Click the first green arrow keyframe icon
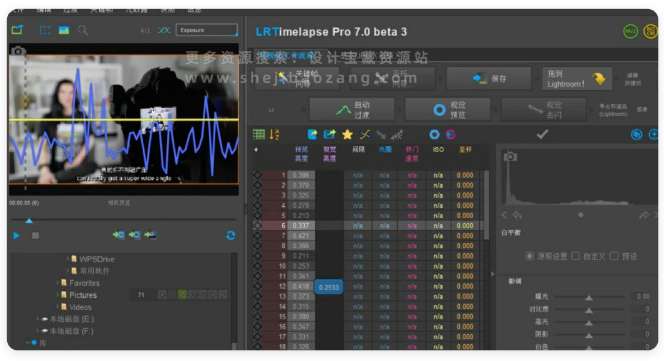 pyautogui.click(x=119, y=235)
